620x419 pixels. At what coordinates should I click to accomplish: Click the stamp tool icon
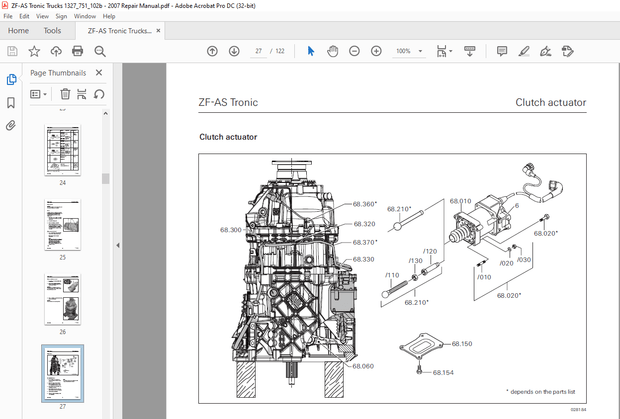pos(567,51)
